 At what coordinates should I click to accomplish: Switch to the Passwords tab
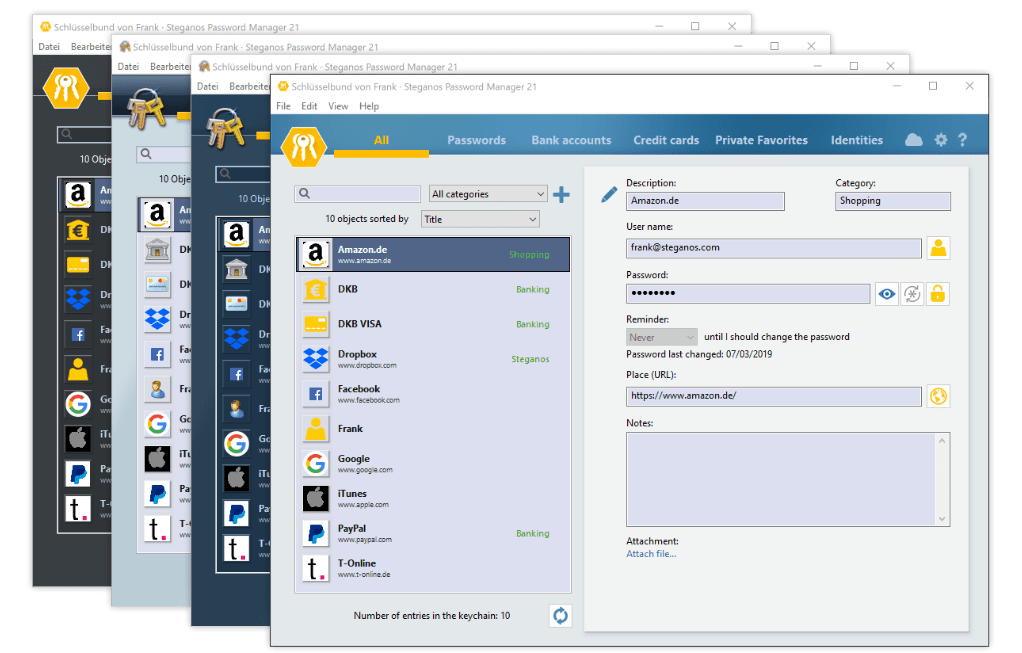[476, 140]
